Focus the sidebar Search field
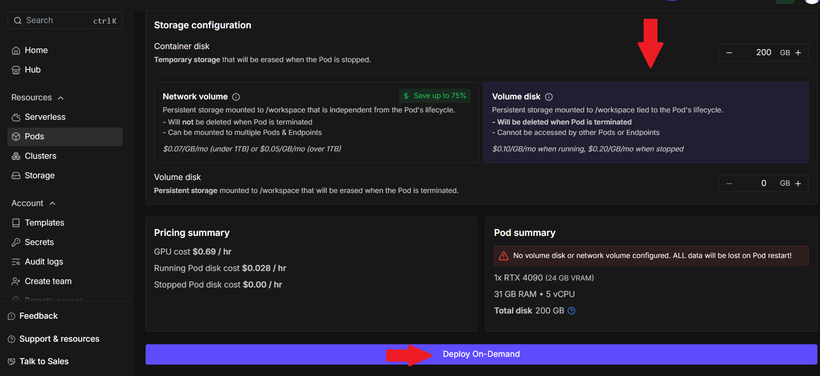This screenshot has width=820, height=376. pos(65,20)
